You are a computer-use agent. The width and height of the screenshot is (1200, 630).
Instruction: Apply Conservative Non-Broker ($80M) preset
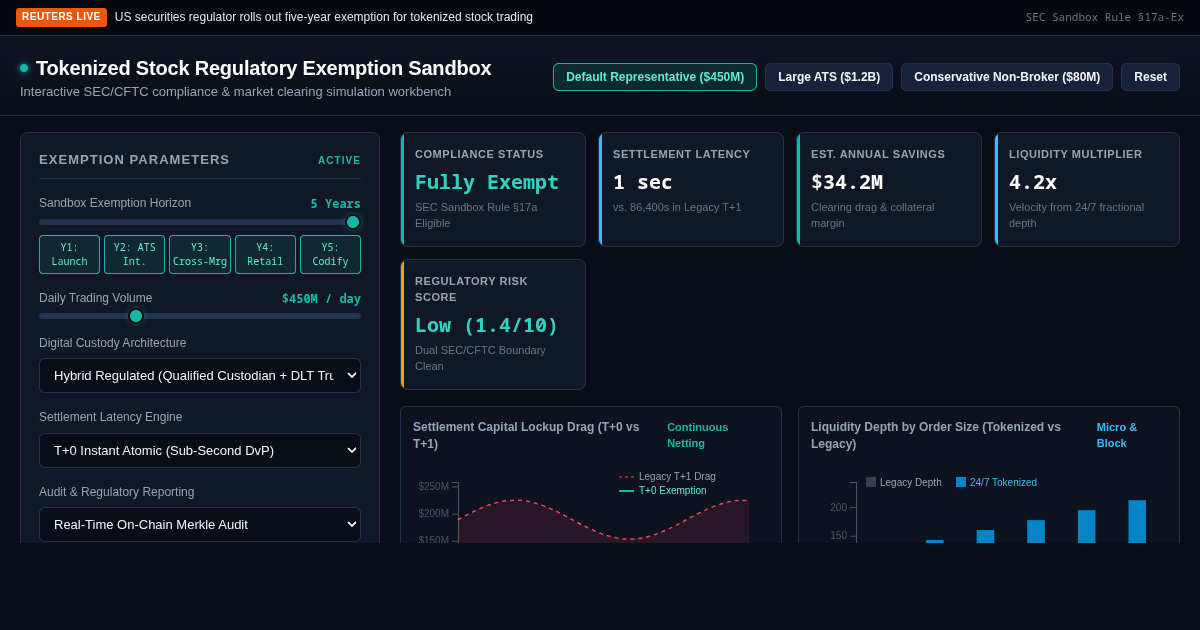(x=1007, y=77)
